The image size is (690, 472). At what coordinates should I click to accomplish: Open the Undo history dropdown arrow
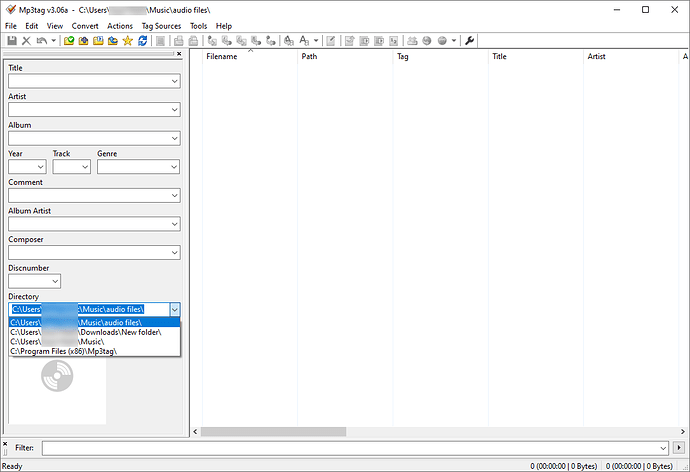53,41
